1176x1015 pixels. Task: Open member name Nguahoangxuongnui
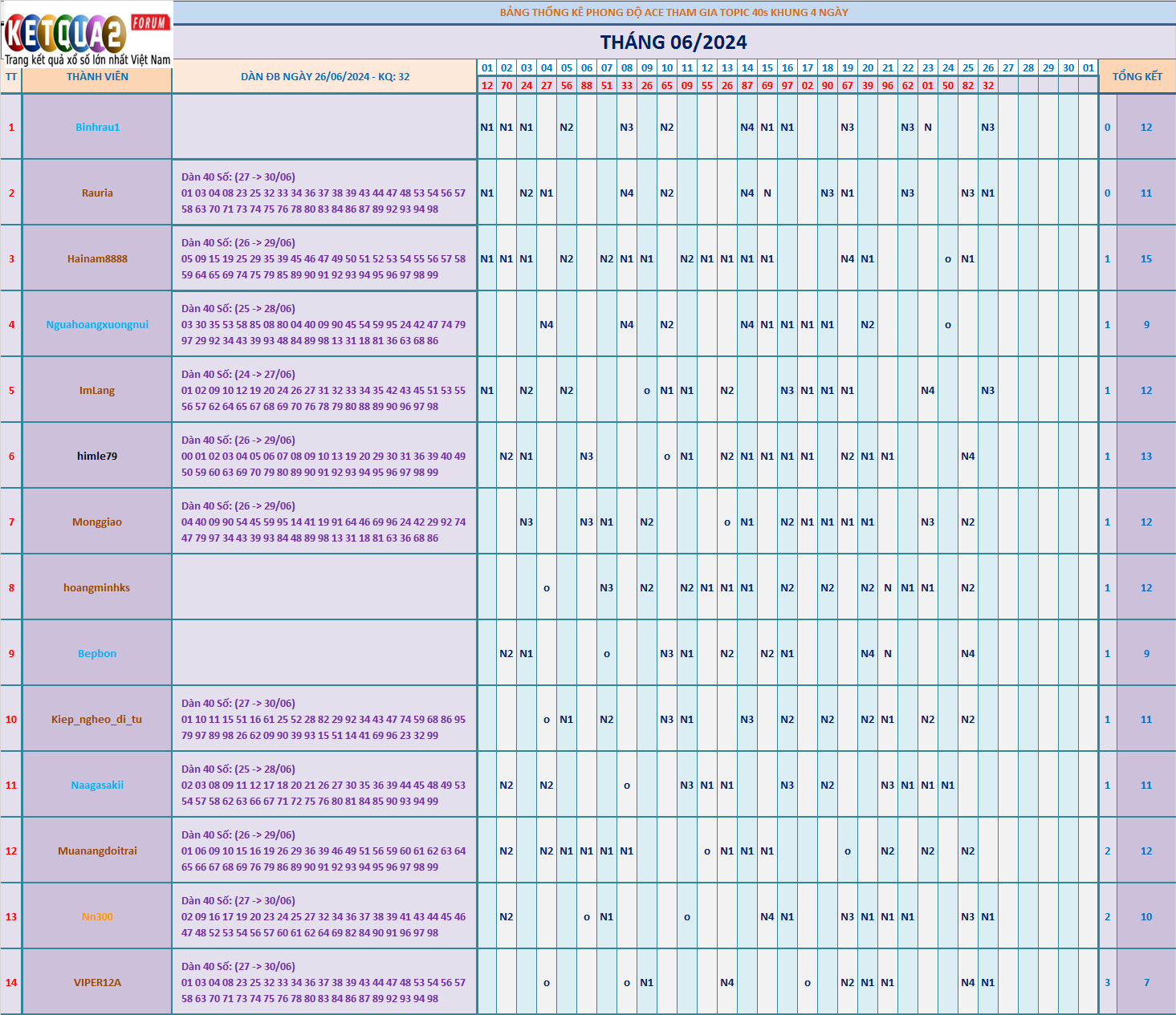[x=97, y=324]
